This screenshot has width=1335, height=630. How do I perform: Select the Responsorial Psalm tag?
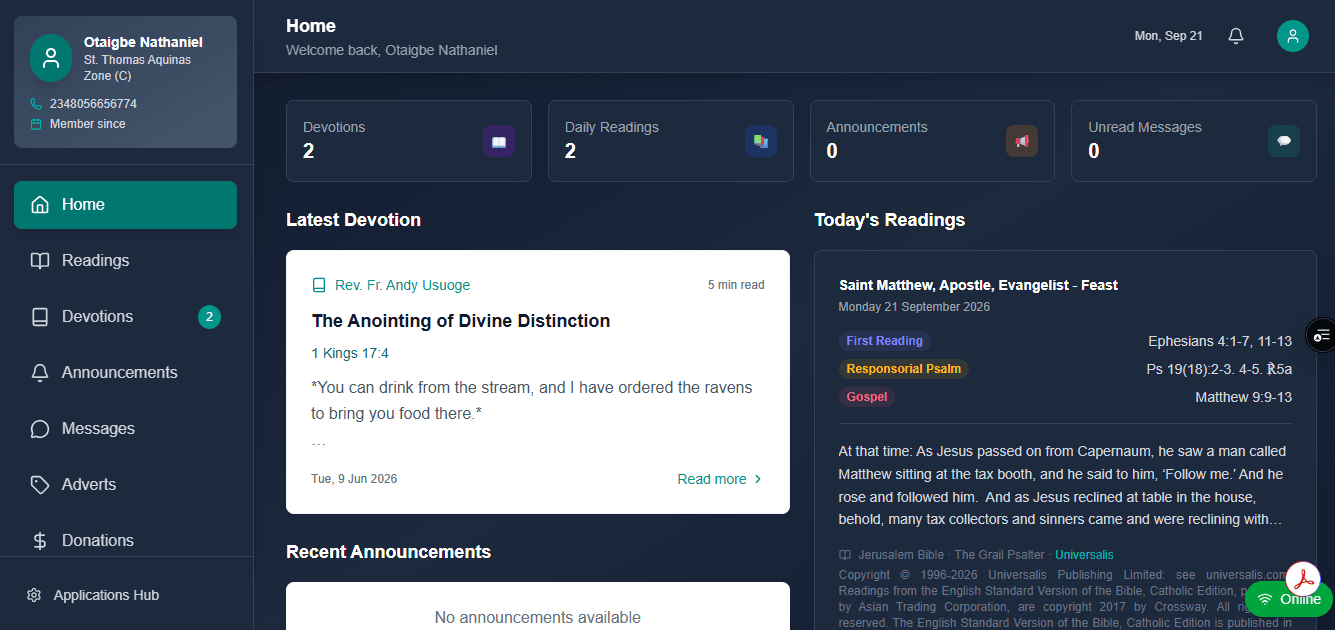point(903,369)
